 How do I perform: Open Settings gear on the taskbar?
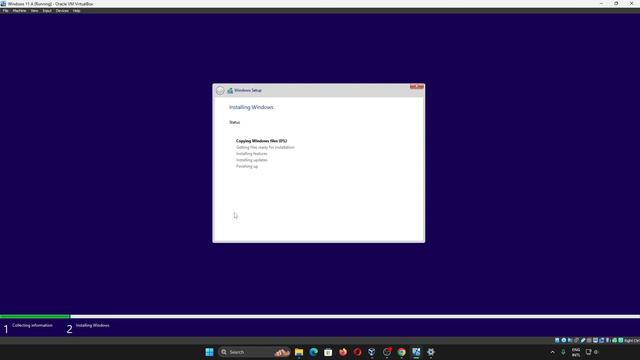(431, 352)
